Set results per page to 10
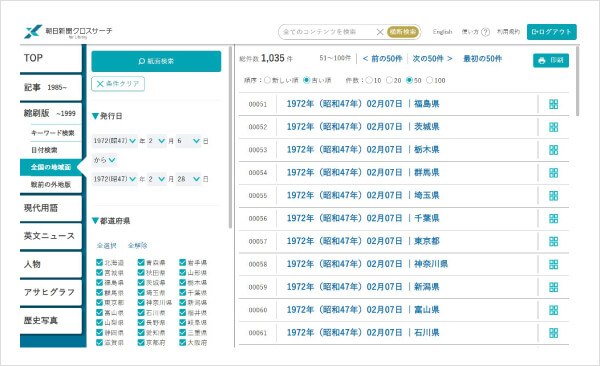This screenshot has width=600, height=366. pyautogui.click(x=368, y=80)
